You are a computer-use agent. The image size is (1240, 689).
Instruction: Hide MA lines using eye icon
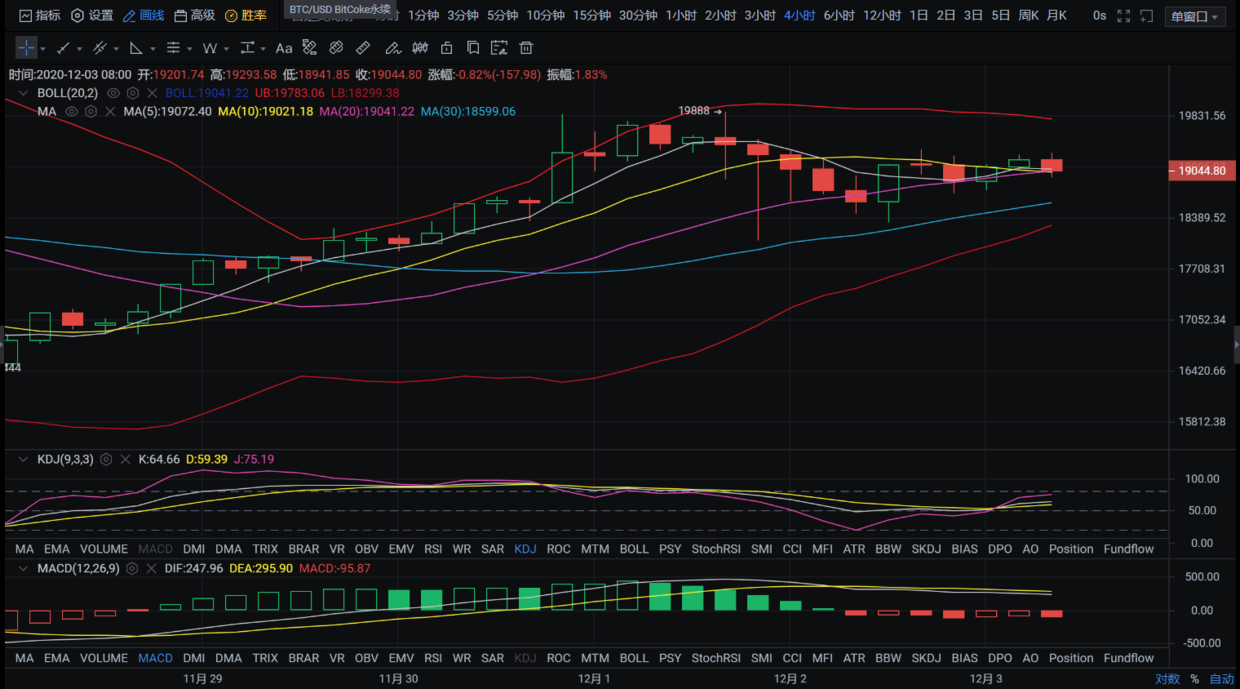point(71,111)
